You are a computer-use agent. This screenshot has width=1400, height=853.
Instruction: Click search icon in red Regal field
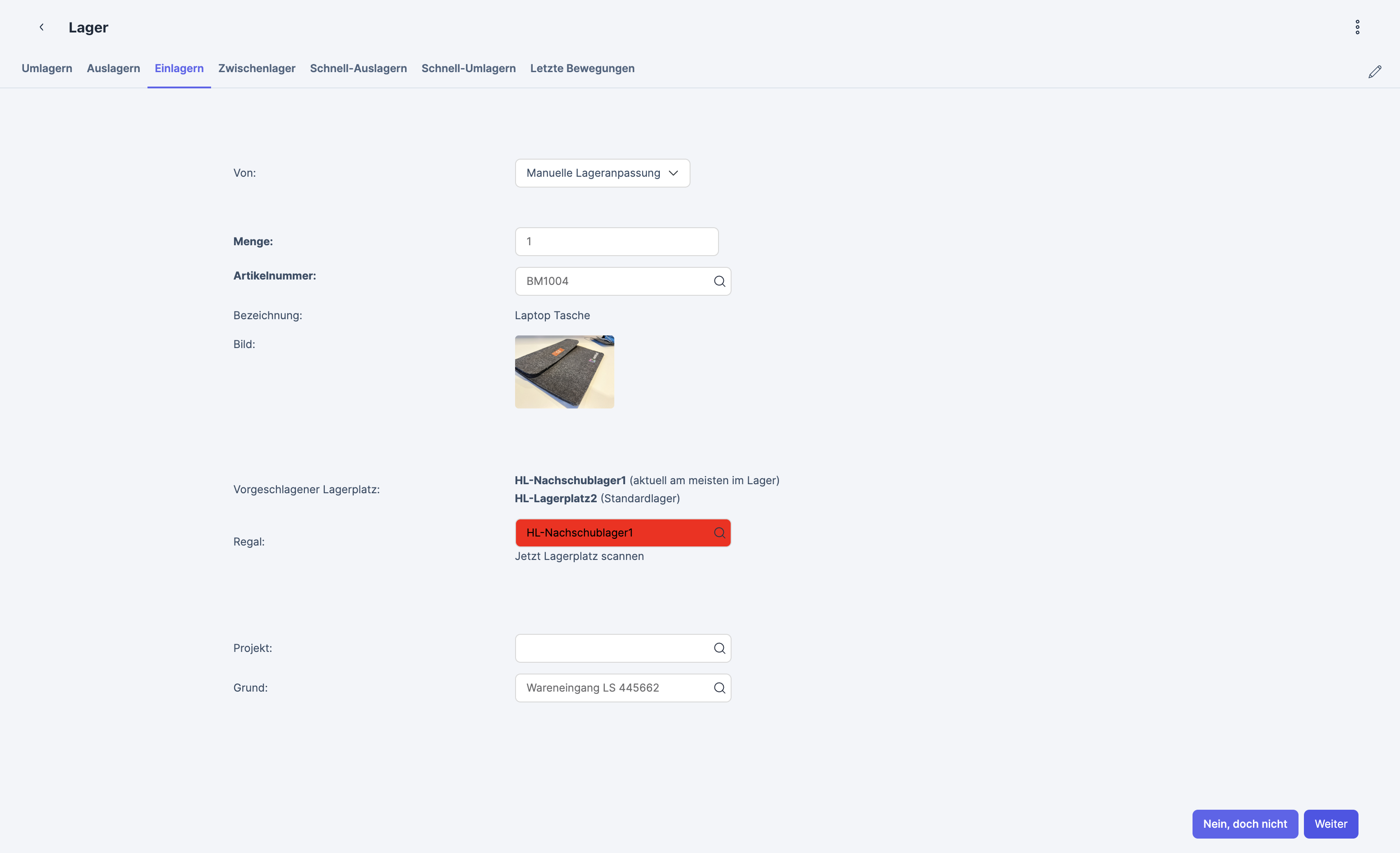pos(719,533)
